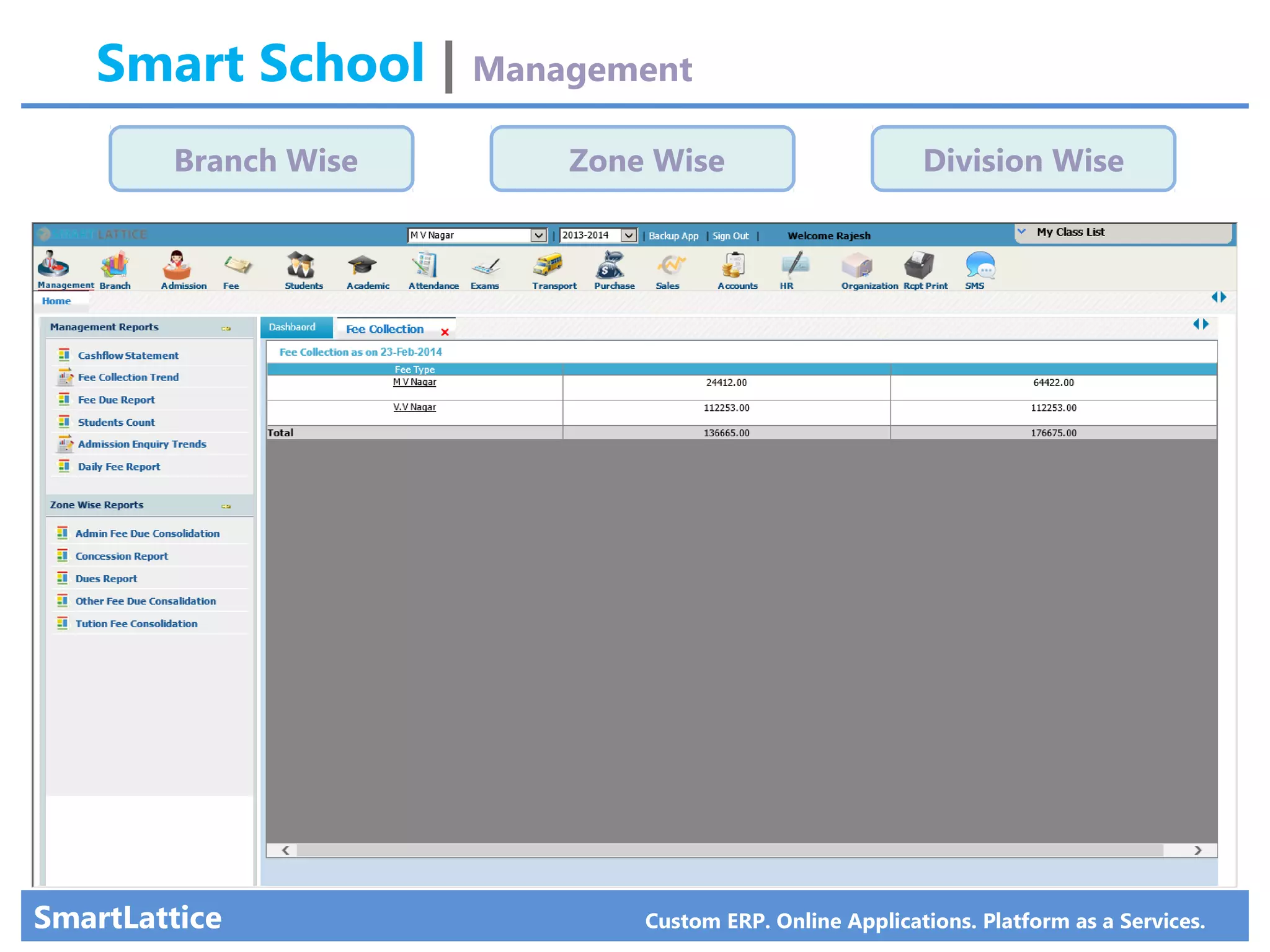Open the M V Nagar row link
Image resolution: width=1270 pixels, height=952 pixels.
click(414, 382)
